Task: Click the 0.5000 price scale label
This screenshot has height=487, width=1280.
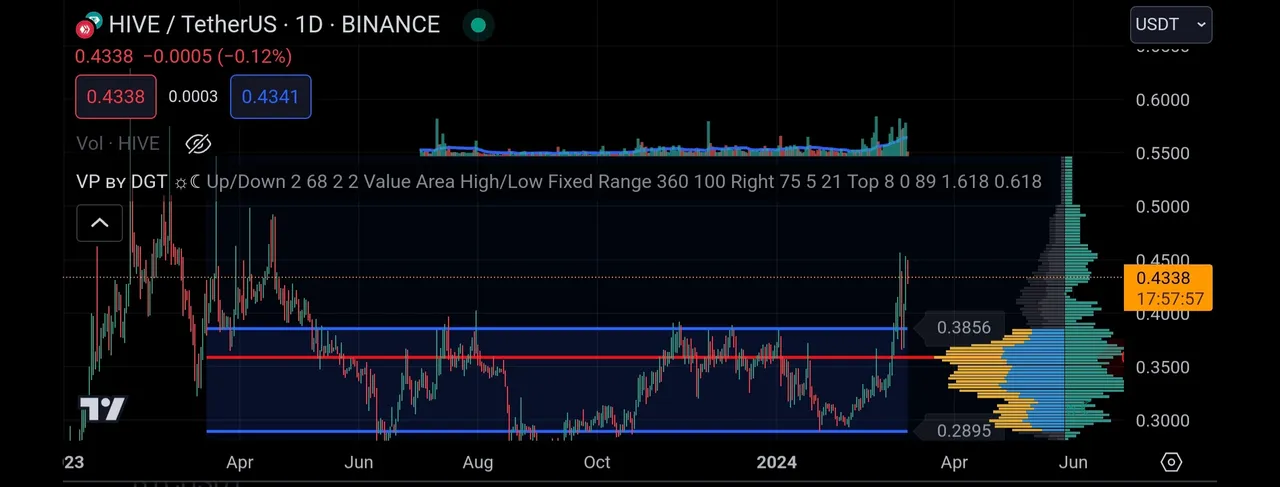Action: pos(1163,207)
